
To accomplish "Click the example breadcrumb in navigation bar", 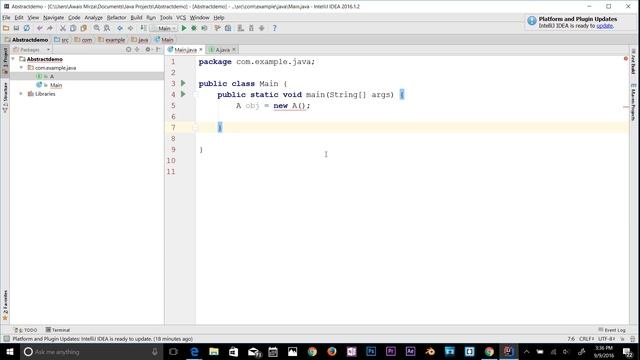I will 111,40.
